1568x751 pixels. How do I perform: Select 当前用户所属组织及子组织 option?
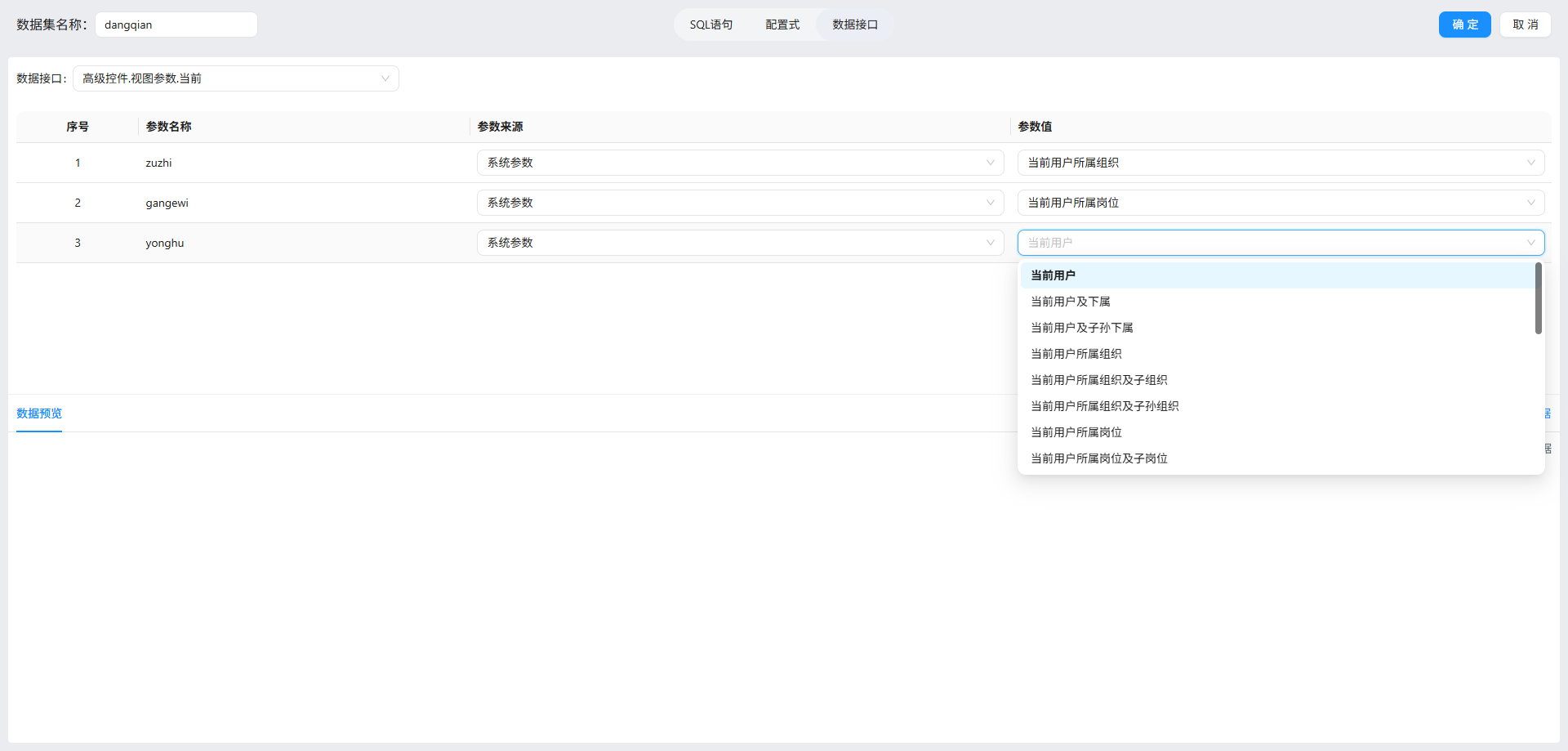[x=1098, y=380]
